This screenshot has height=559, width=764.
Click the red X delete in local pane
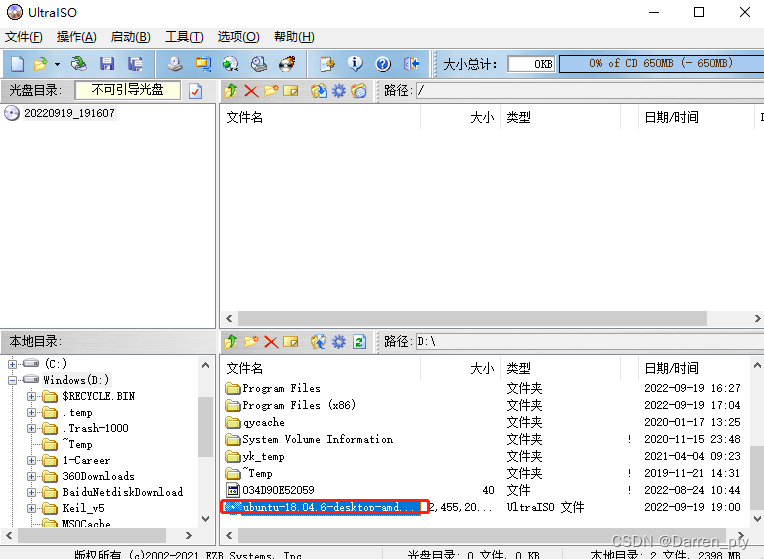click(271, 342)
